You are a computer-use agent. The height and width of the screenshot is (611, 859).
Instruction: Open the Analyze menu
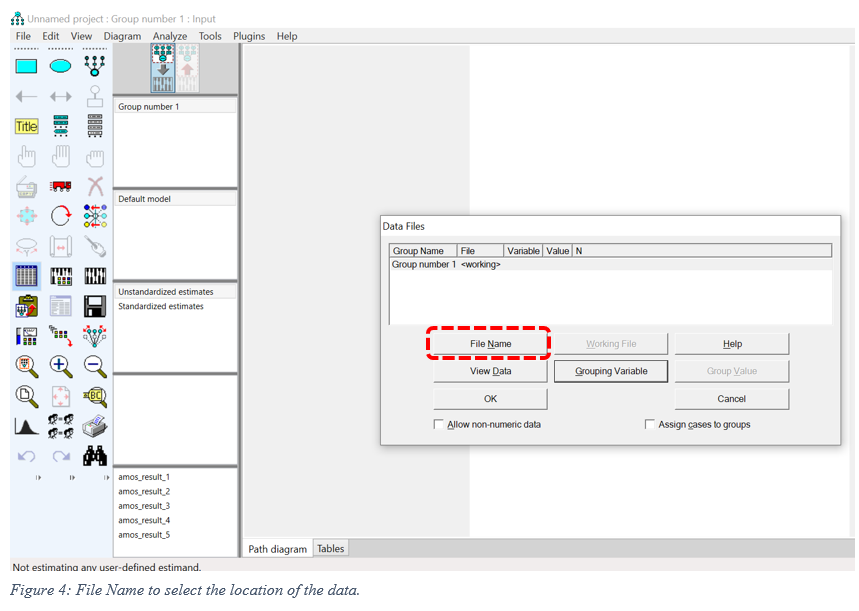click(x=169, y=36)
